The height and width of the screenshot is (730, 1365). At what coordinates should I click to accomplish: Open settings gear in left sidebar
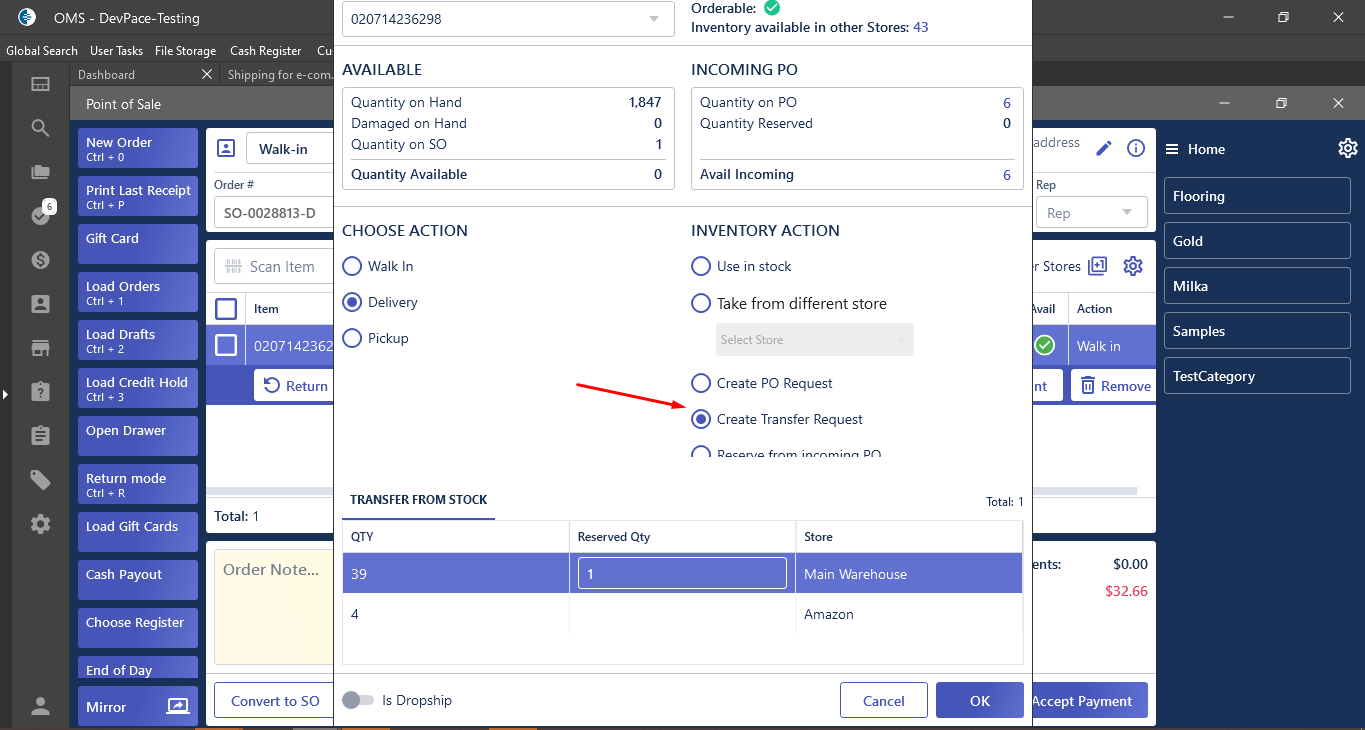tap(40, 524)
